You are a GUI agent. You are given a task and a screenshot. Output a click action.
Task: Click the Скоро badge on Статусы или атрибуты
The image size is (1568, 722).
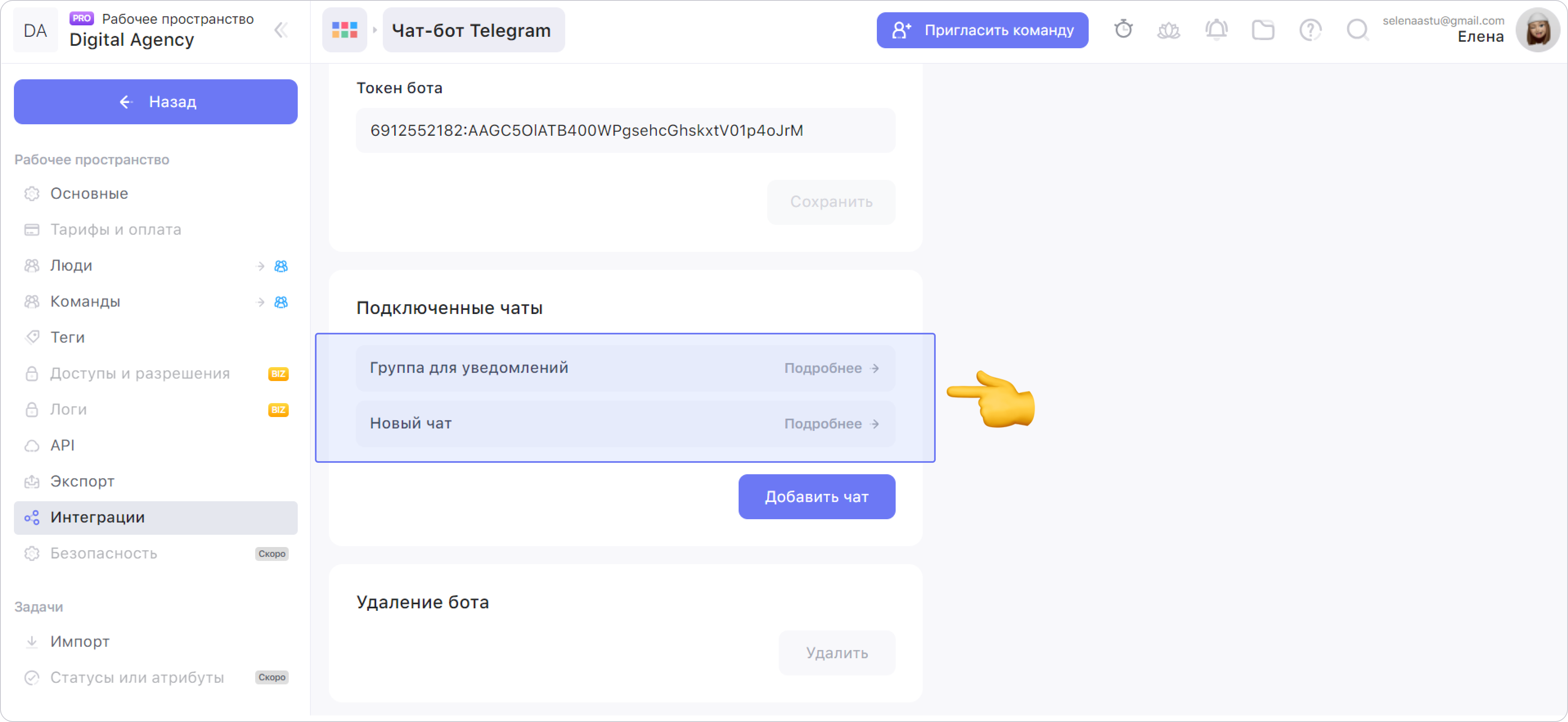[272, 677]
